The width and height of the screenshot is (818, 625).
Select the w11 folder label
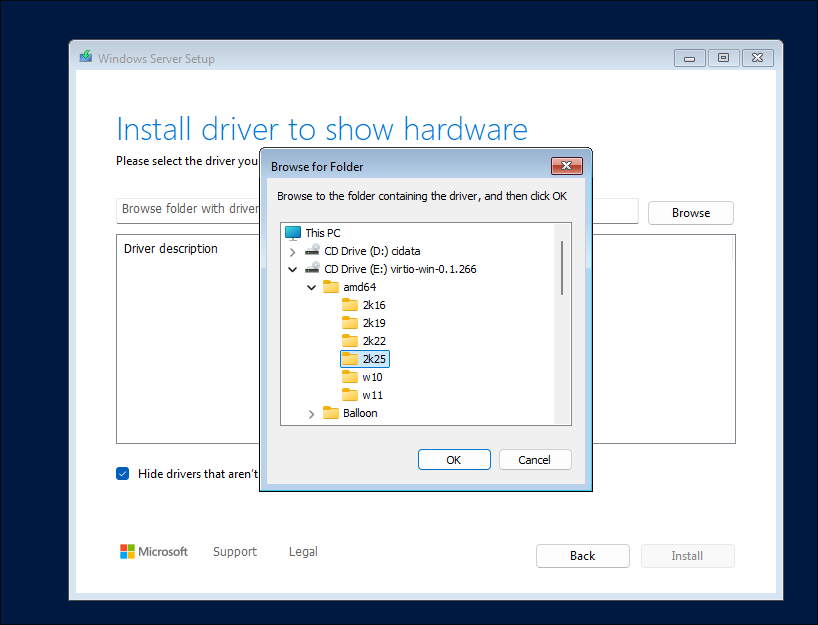coord(372,395)
